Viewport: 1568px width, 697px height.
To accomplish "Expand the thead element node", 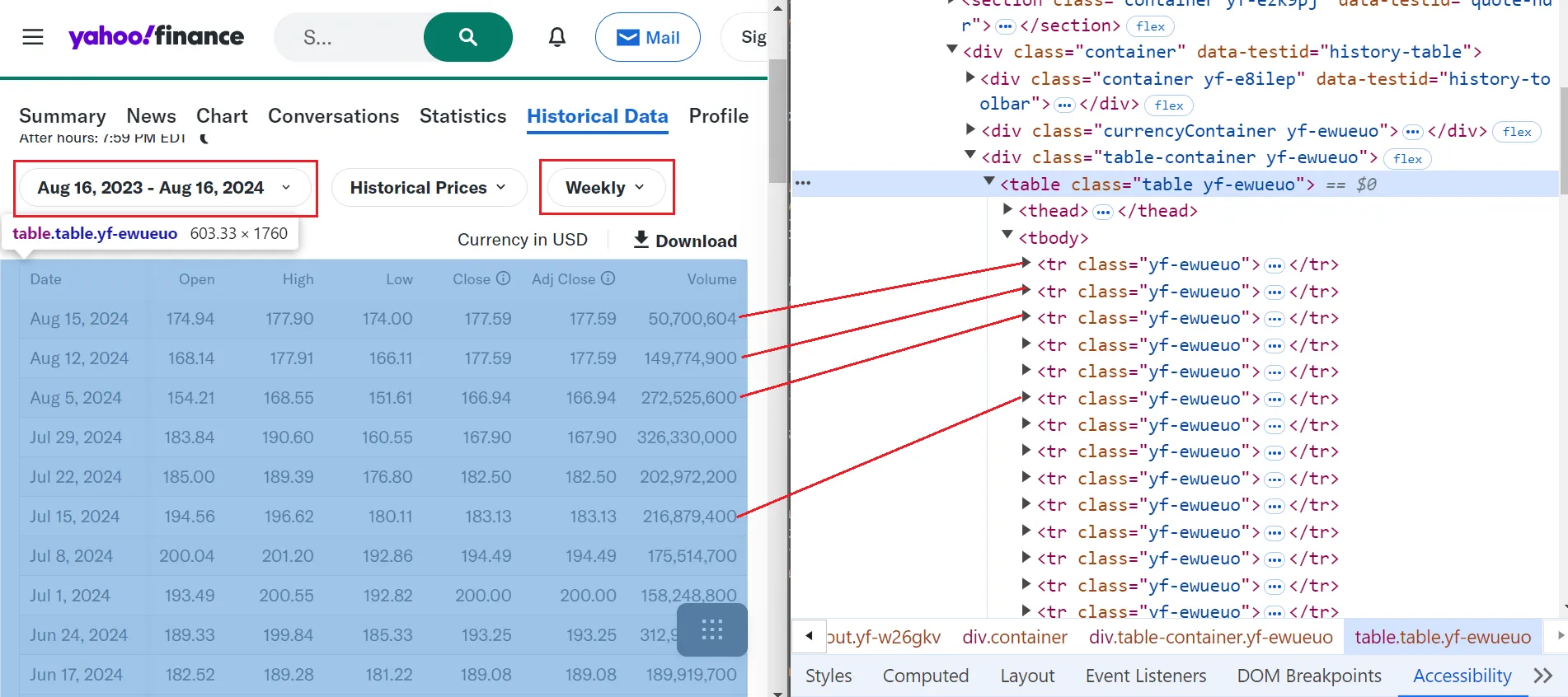I will point(1007,210).
